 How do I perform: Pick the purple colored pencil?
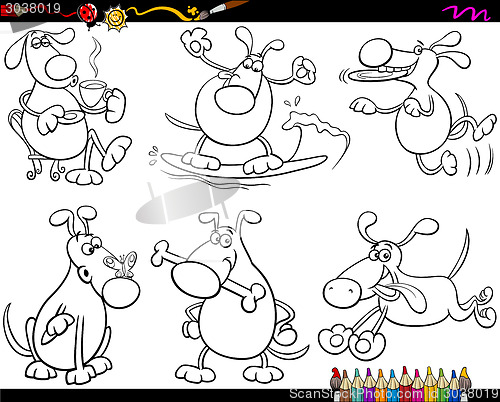pos(369,384)
